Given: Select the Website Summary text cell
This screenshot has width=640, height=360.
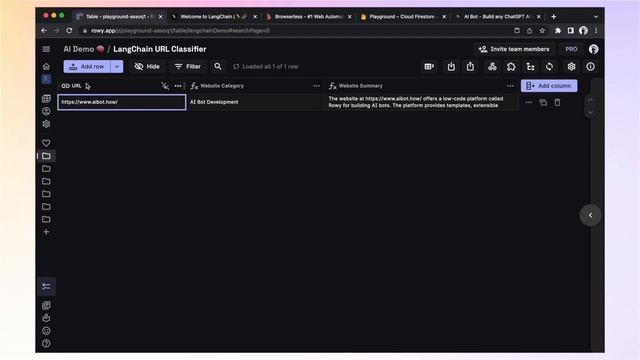Looking at the screenshot, I should pos(422,102).
